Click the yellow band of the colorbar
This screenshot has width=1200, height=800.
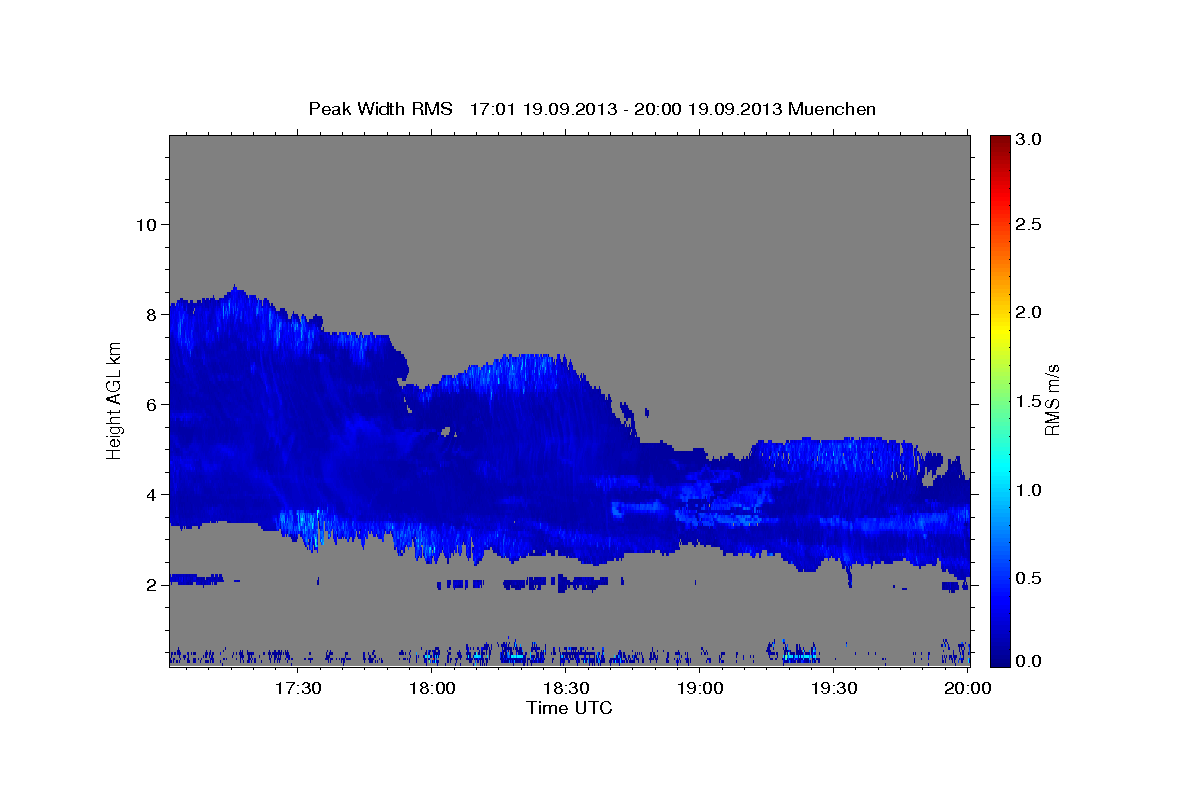point(999,330)
